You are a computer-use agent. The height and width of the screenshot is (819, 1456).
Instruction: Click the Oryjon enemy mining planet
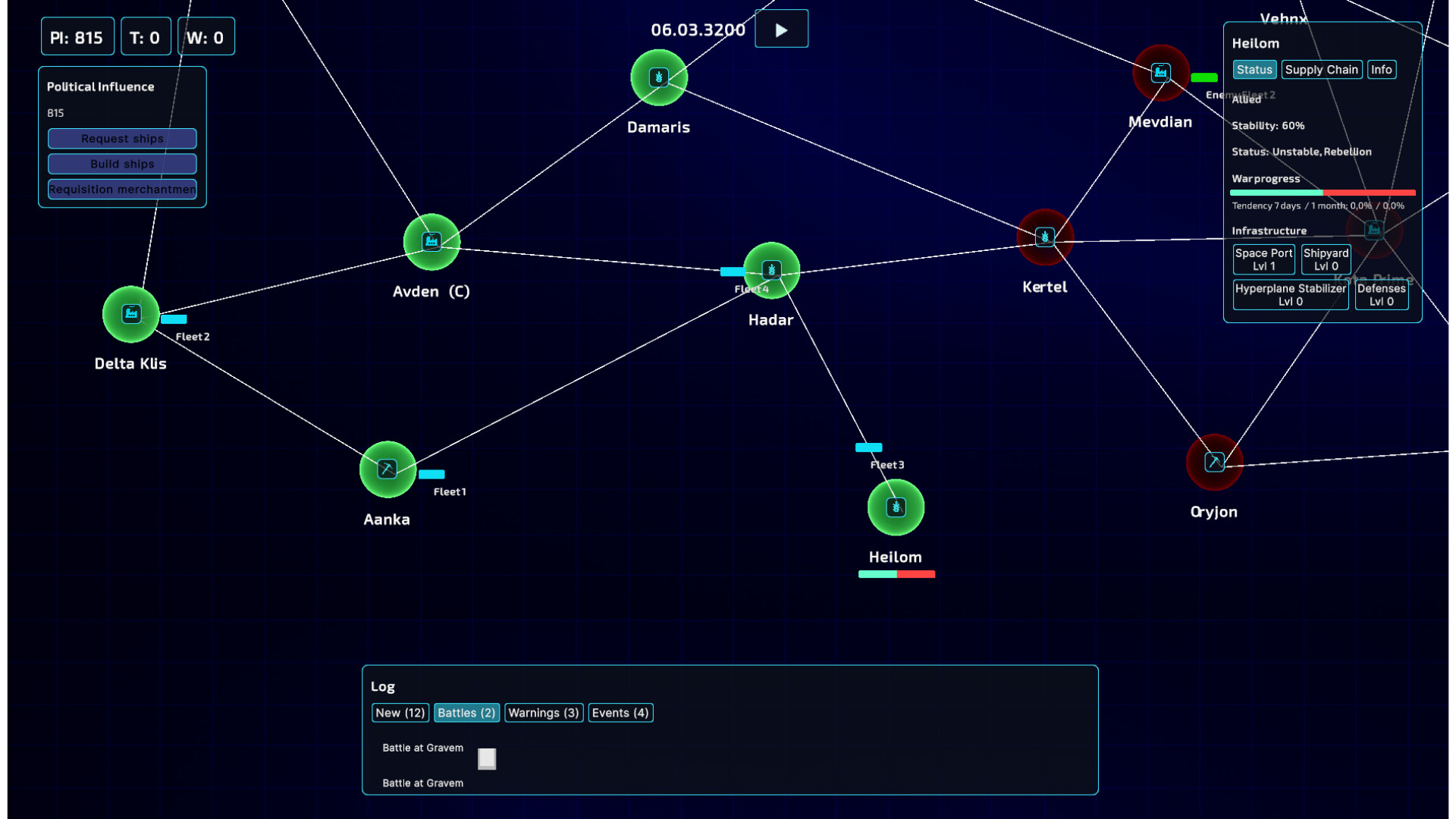pos(1214,462)
